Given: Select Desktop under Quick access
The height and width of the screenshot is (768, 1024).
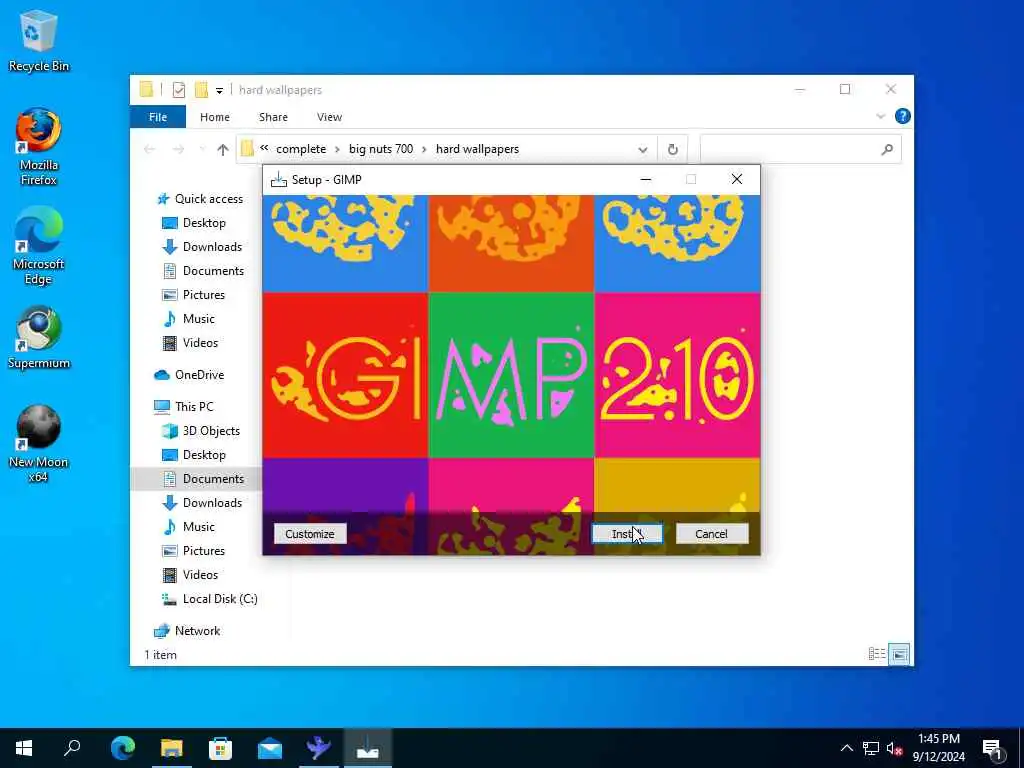Looking at the screenshot, I should point(194,223).
